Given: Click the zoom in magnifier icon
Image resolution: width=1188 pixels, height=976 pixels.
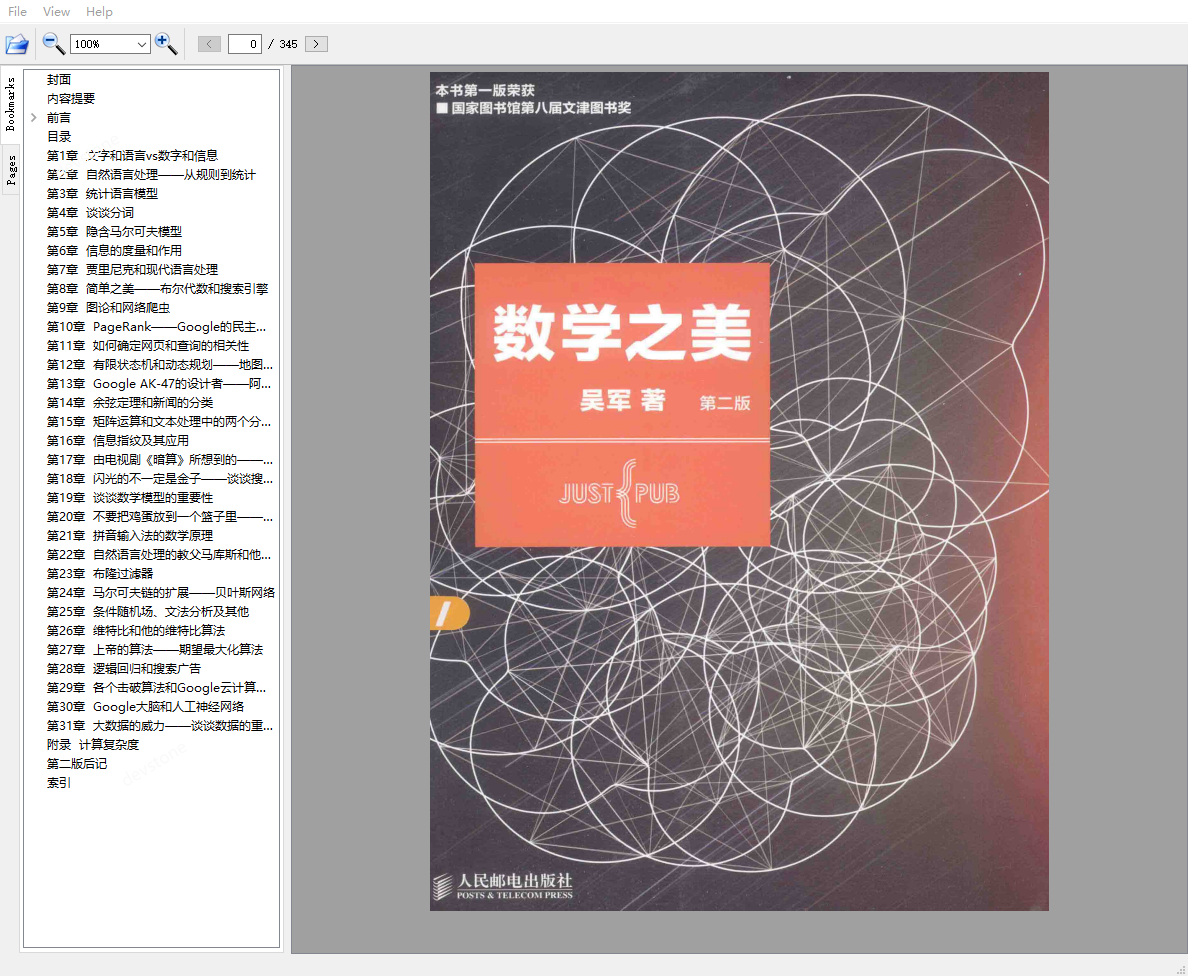Looking at the screenshot, I should click(166, 44).
